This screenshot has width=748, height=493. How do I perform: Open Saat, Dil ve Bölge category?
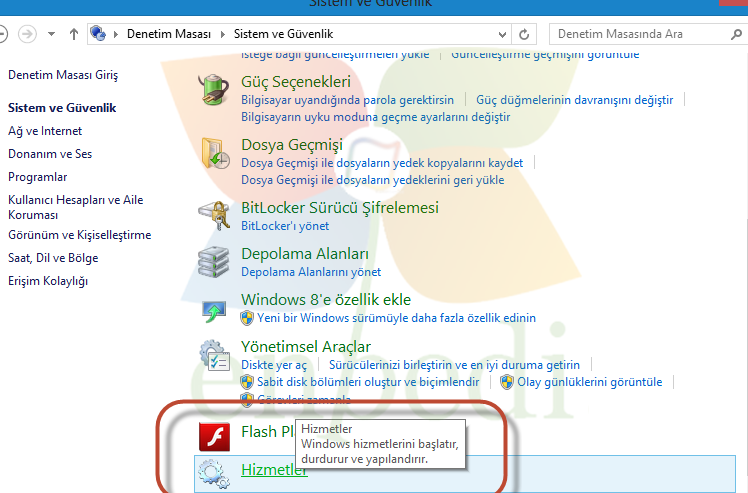53,258
